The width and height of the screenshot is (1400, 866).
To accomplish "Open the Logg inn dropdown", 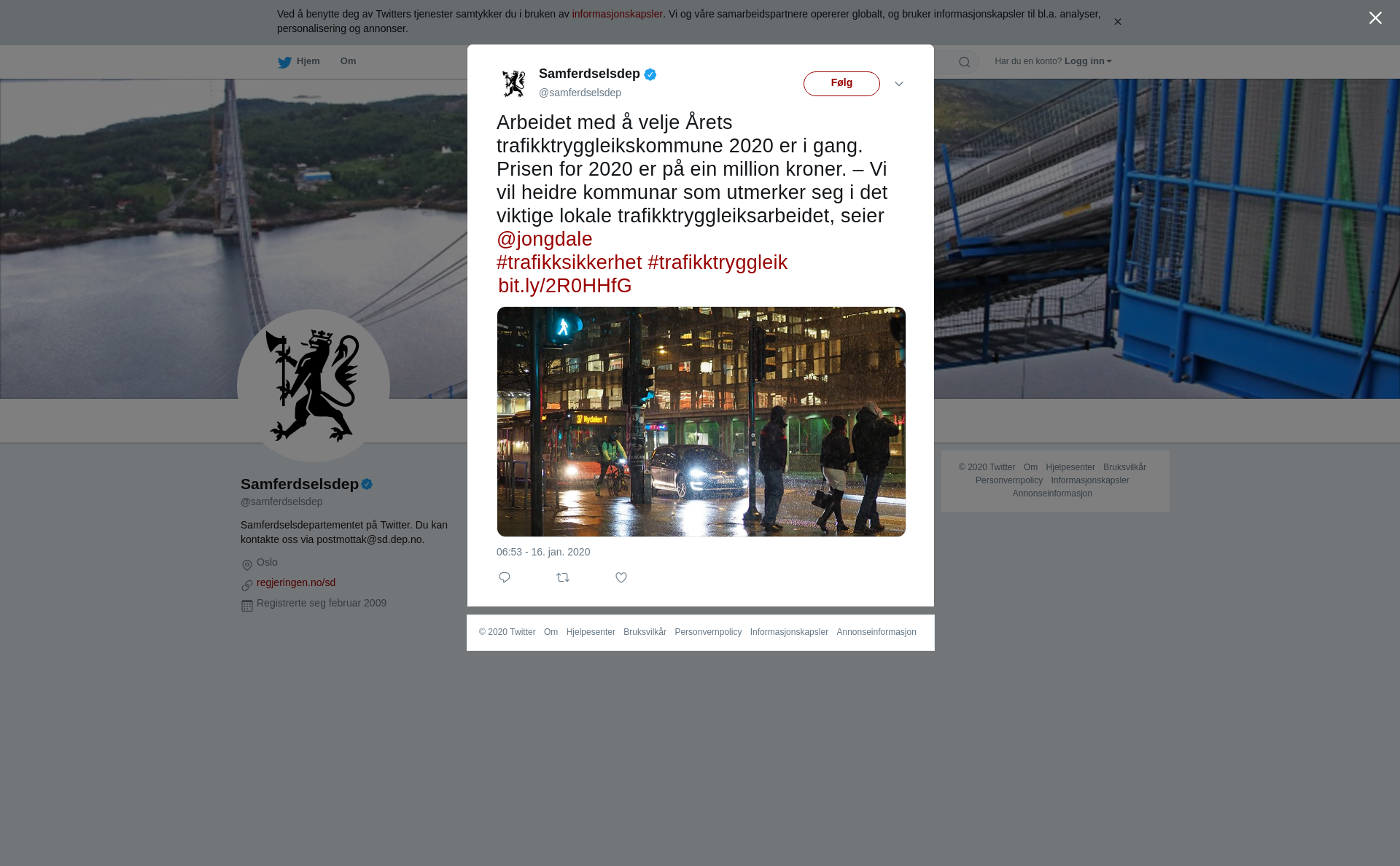I will click(1088, 61).
